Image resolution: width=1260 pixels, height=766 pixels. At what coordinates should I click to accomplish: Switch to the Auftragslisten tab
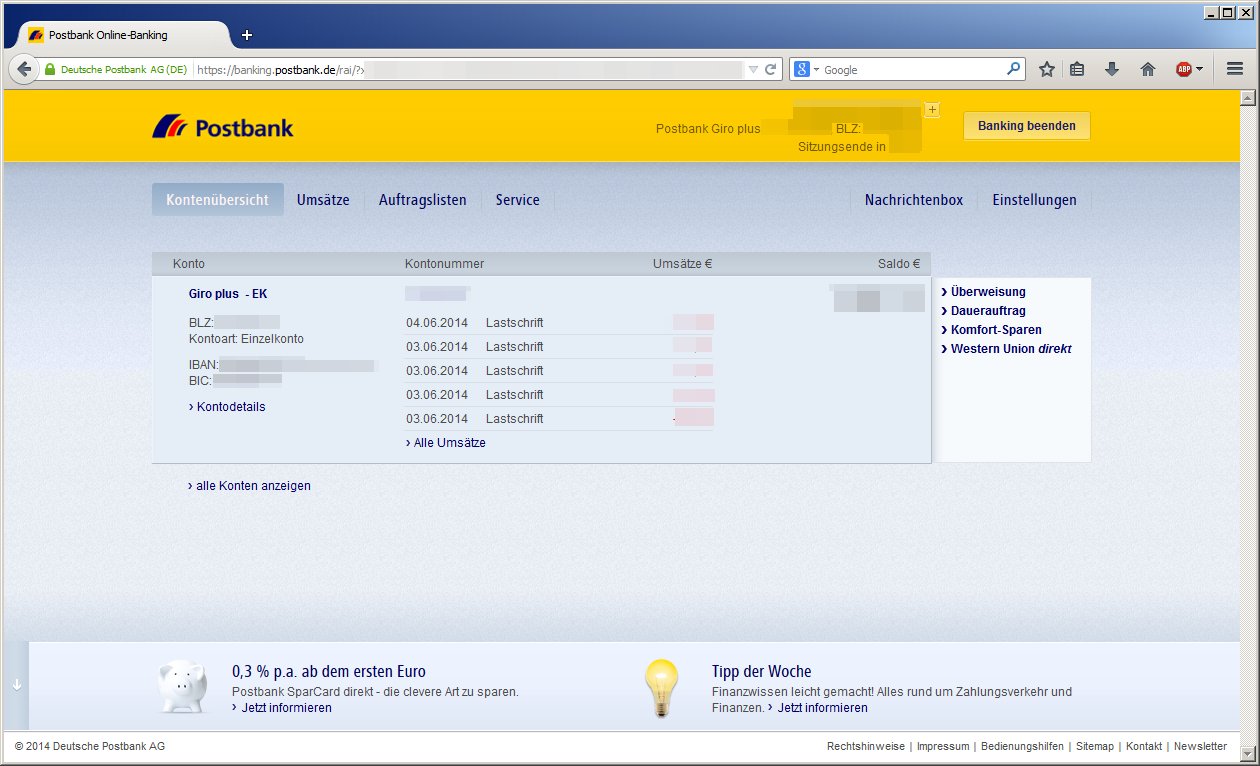(422, 200)
